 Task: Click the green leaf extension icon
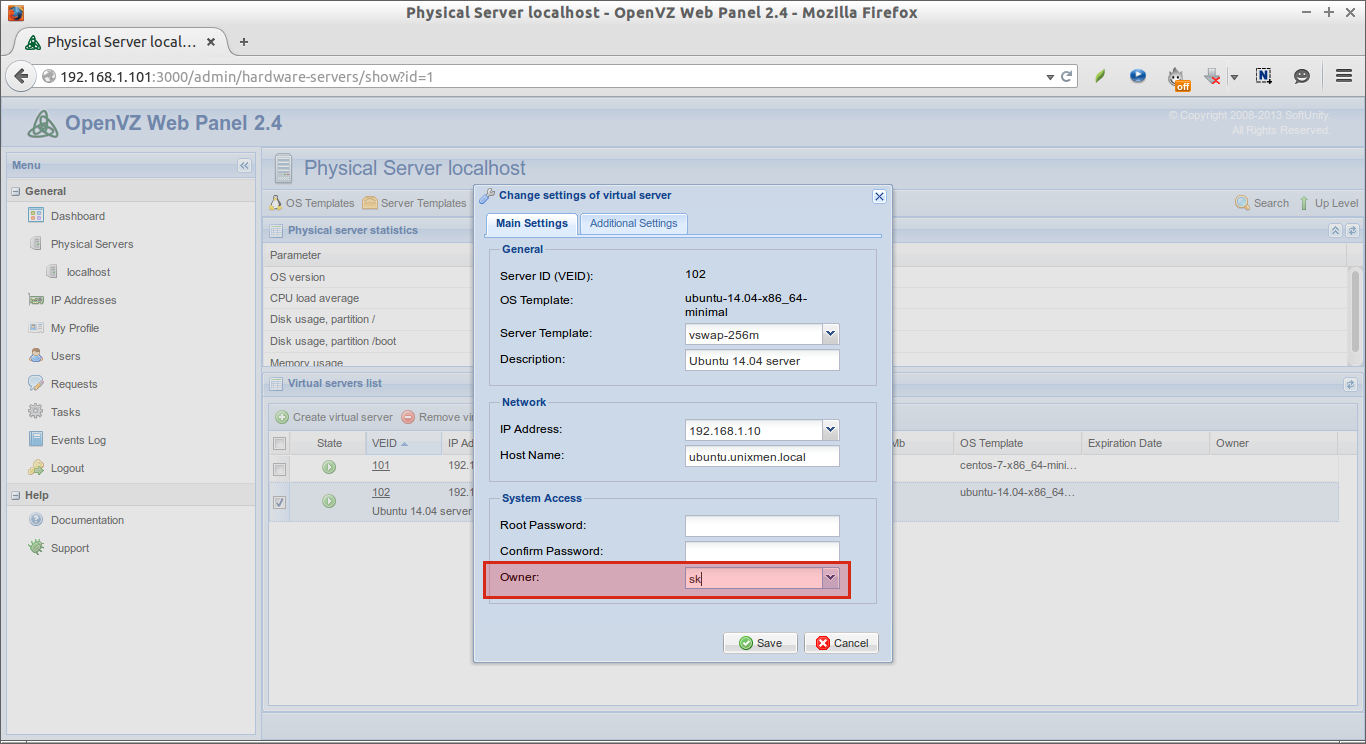tap(1100, 76)
